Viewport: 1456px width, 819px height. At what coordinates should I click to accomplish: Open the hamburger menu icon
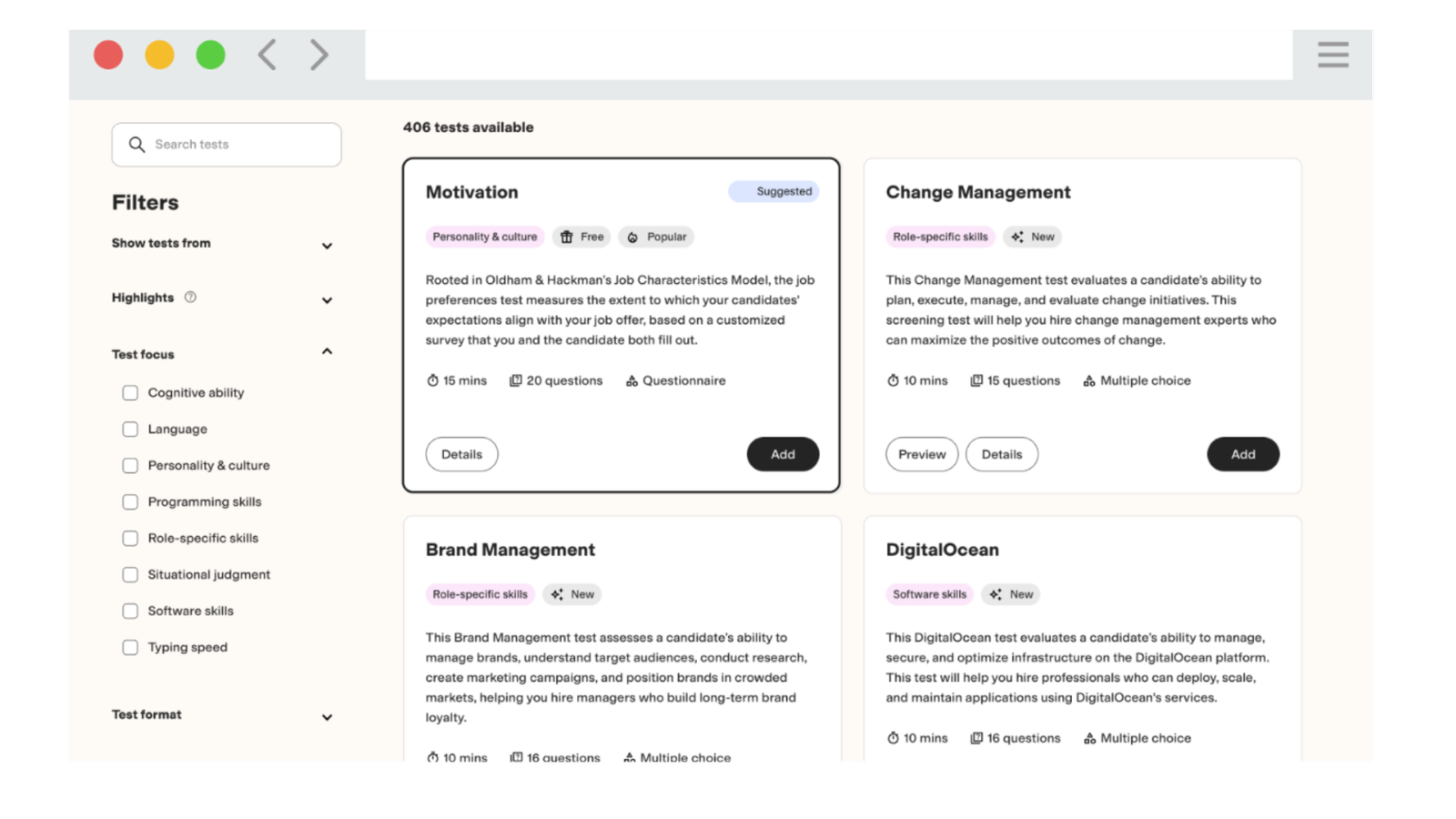click(1332, 55)
